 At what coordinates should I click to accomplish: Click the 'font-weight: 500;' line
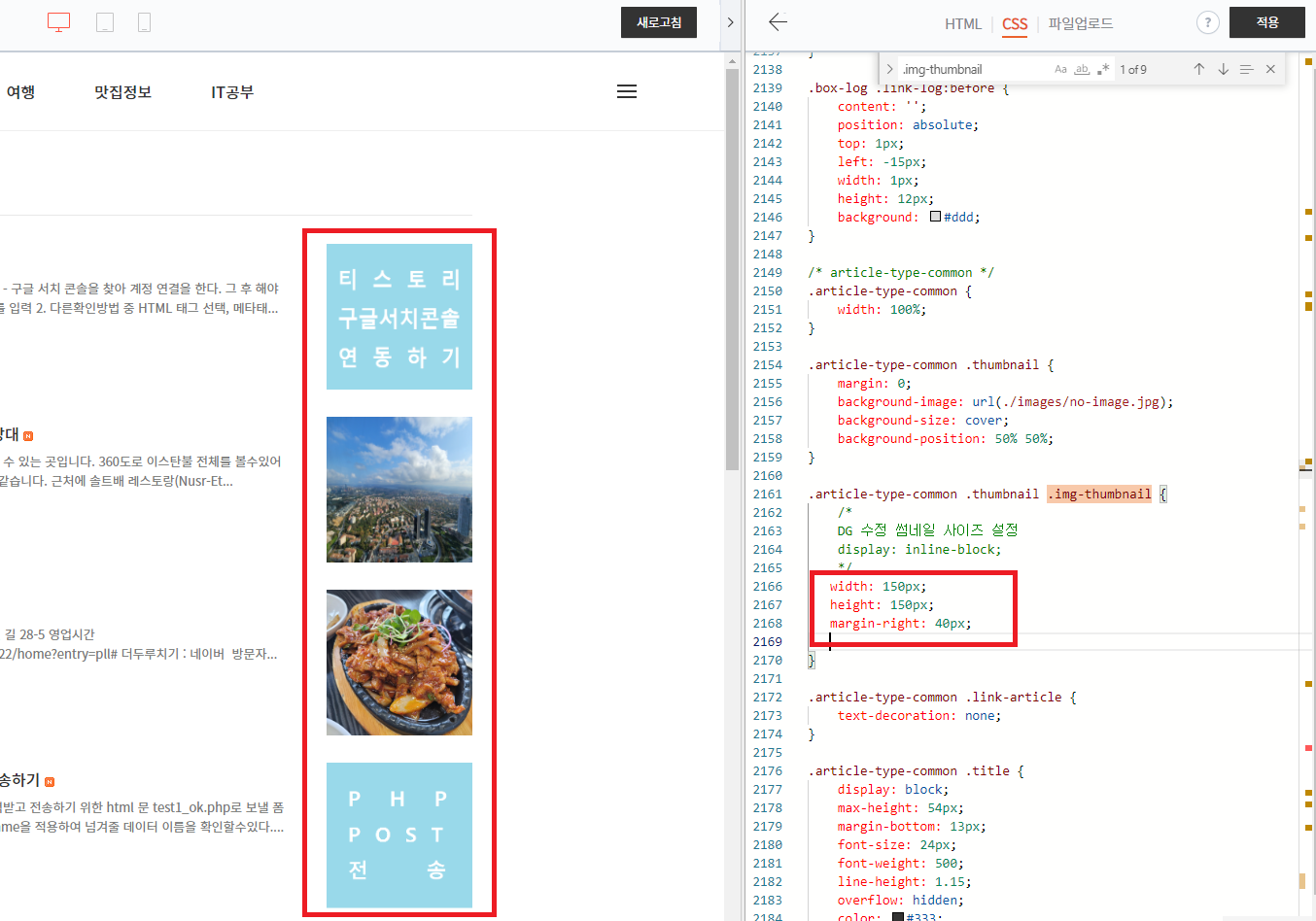tap(901, 864)
